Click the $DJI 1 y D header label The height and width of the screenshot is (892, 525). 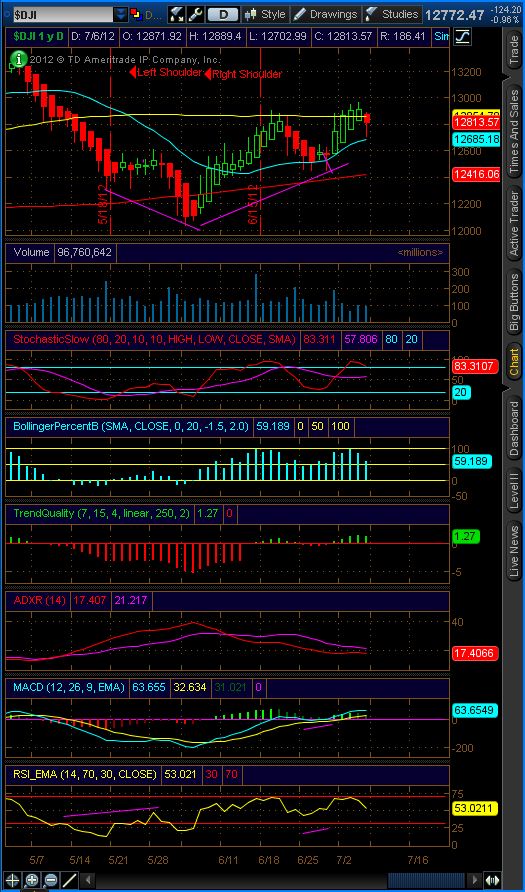(x=39, y=38)
